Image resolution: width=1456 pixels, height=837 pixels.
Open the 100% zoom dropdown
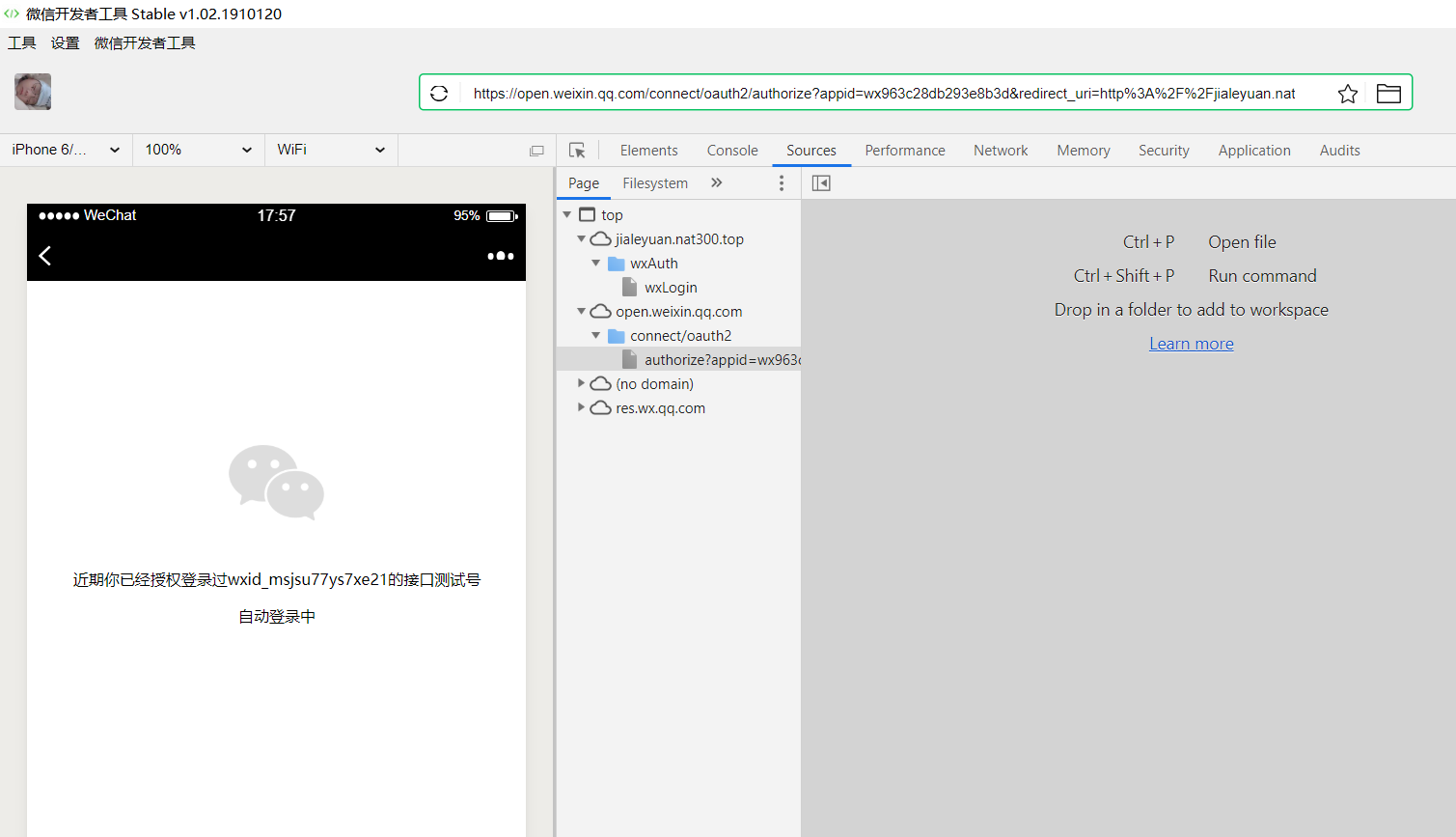pos(199,150)
